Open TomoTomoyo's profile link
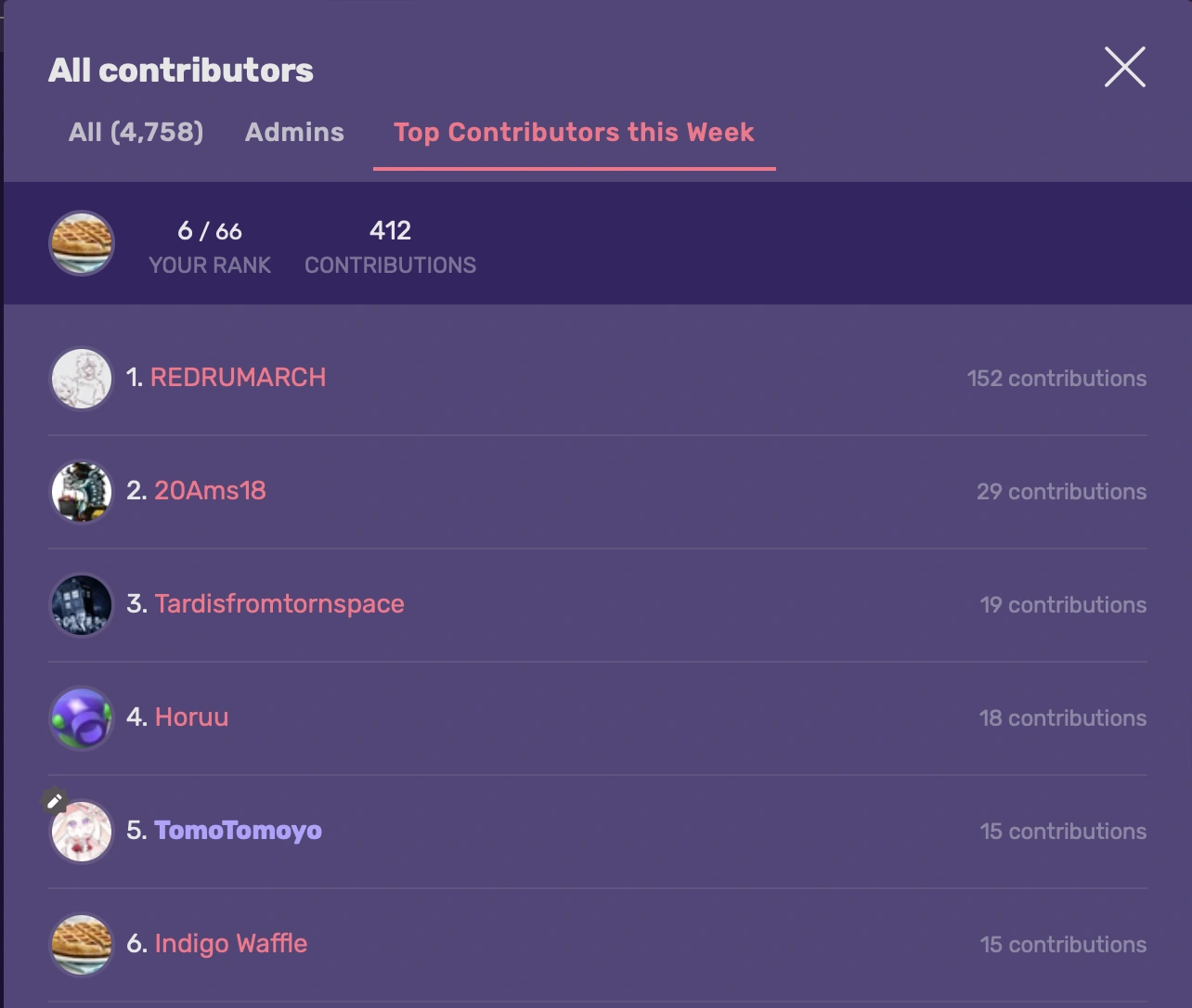 pos(238,831)
